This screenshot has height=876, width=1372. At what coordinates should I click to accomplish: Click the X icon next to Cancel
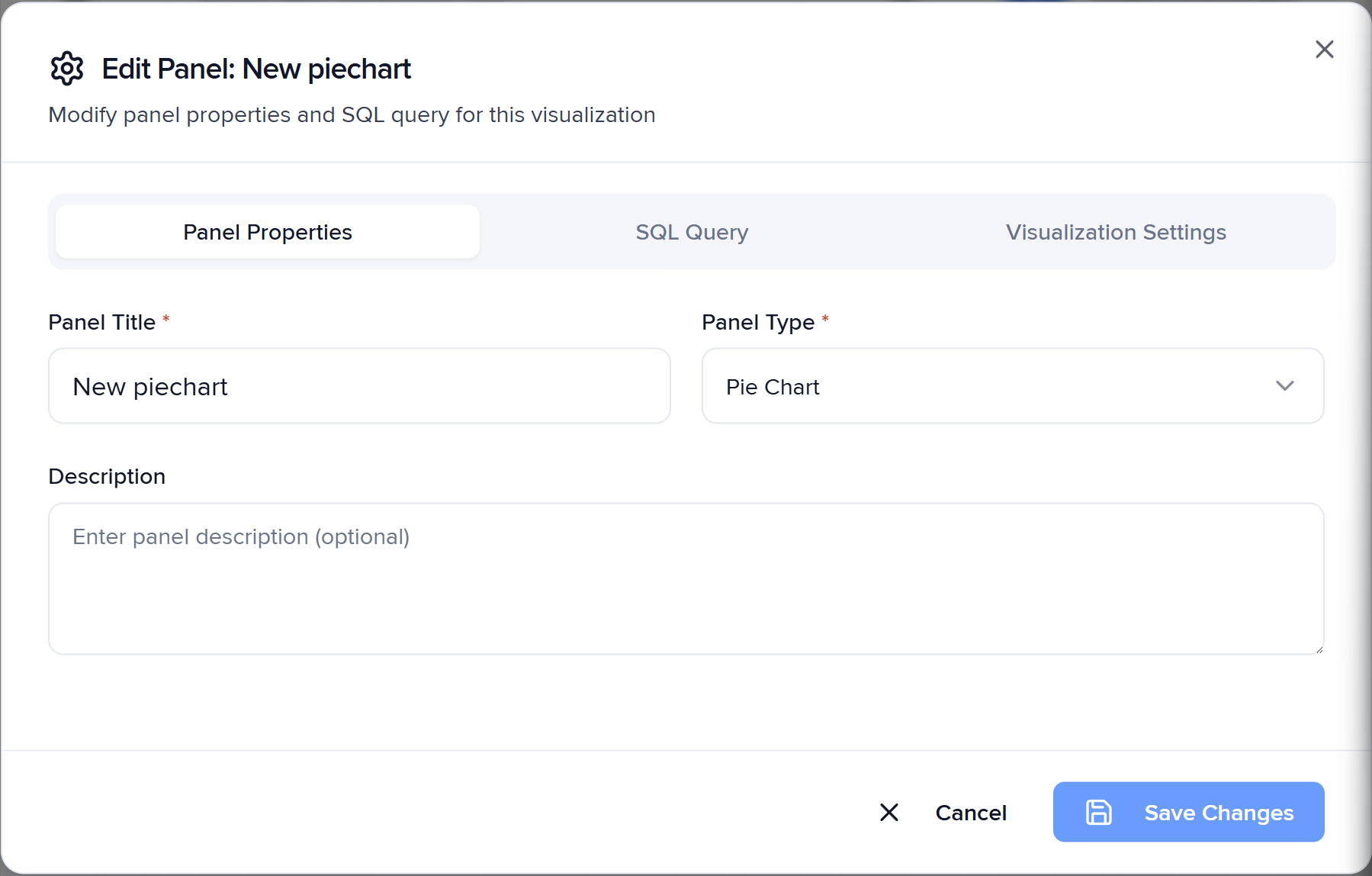pos(889,812)
